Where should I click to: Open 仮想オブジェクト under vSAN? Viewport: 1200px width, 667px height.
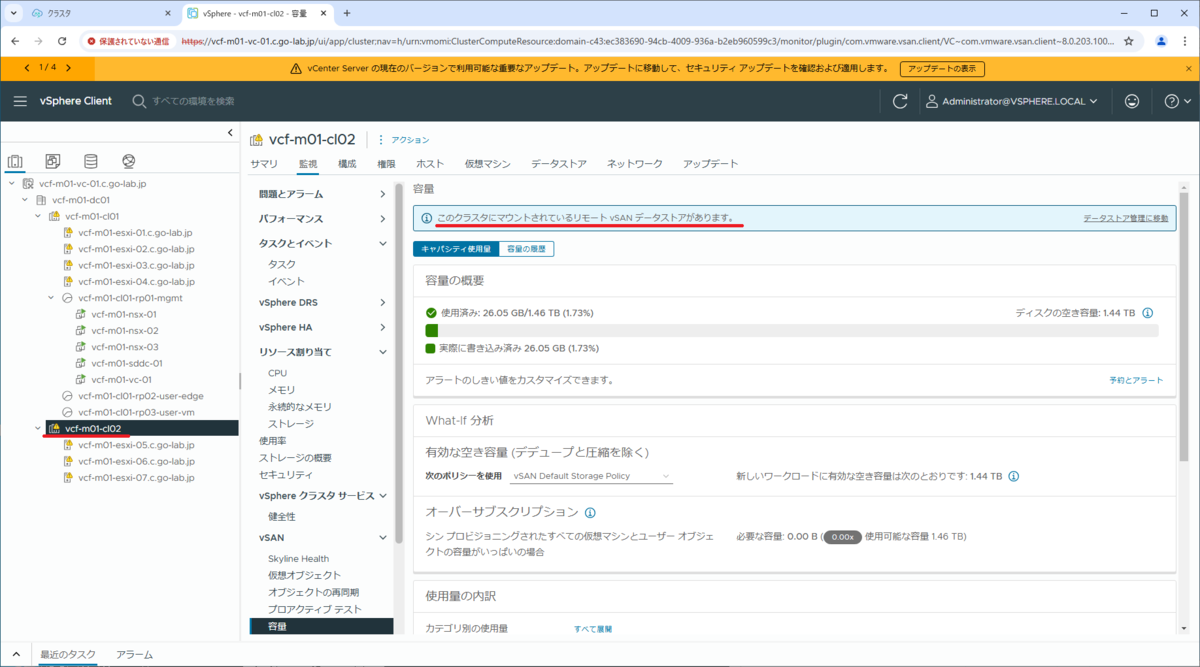(x=304, y=576)
